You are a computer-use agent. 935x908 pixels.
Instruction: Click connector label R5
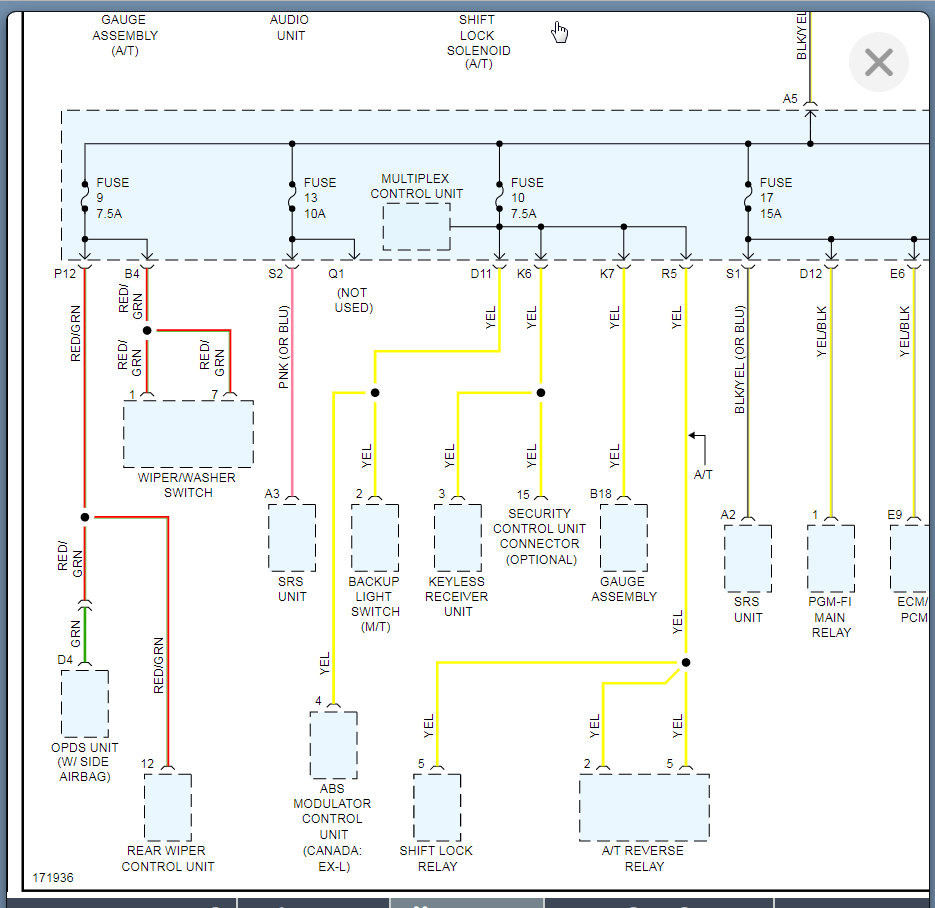tap(669, 274)
